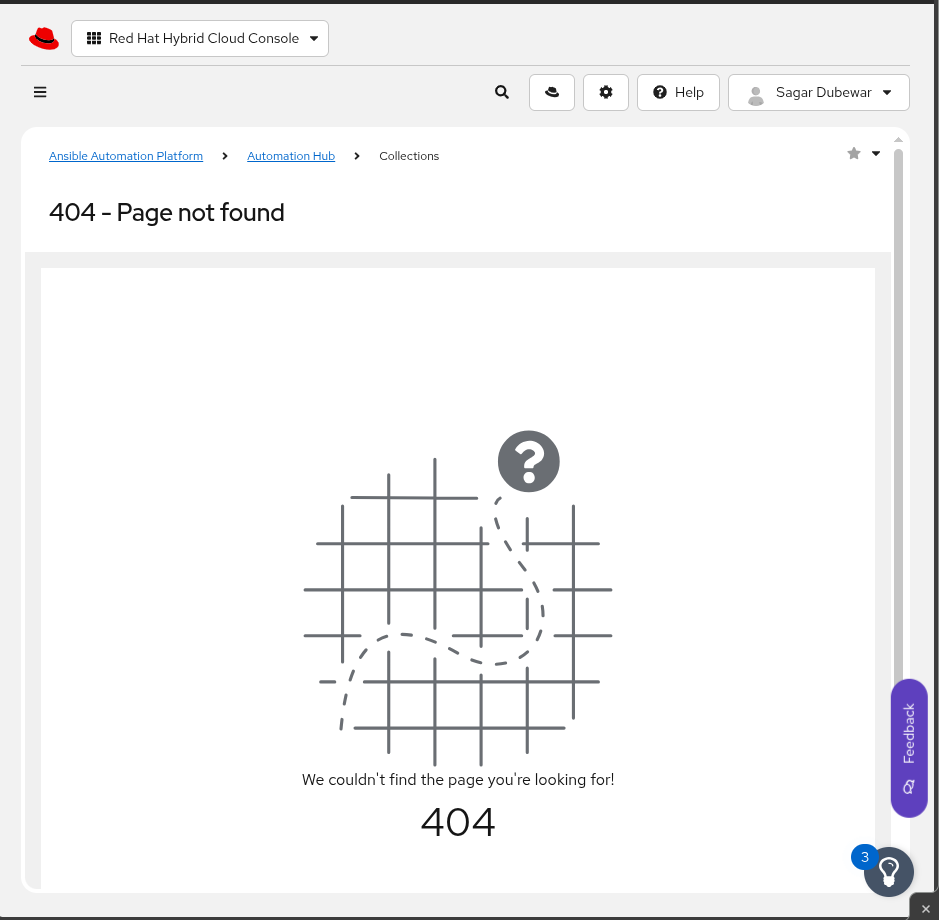Click the Red Hat logo
This screenshot has height=920, width=939.
(x=44, y=38)
